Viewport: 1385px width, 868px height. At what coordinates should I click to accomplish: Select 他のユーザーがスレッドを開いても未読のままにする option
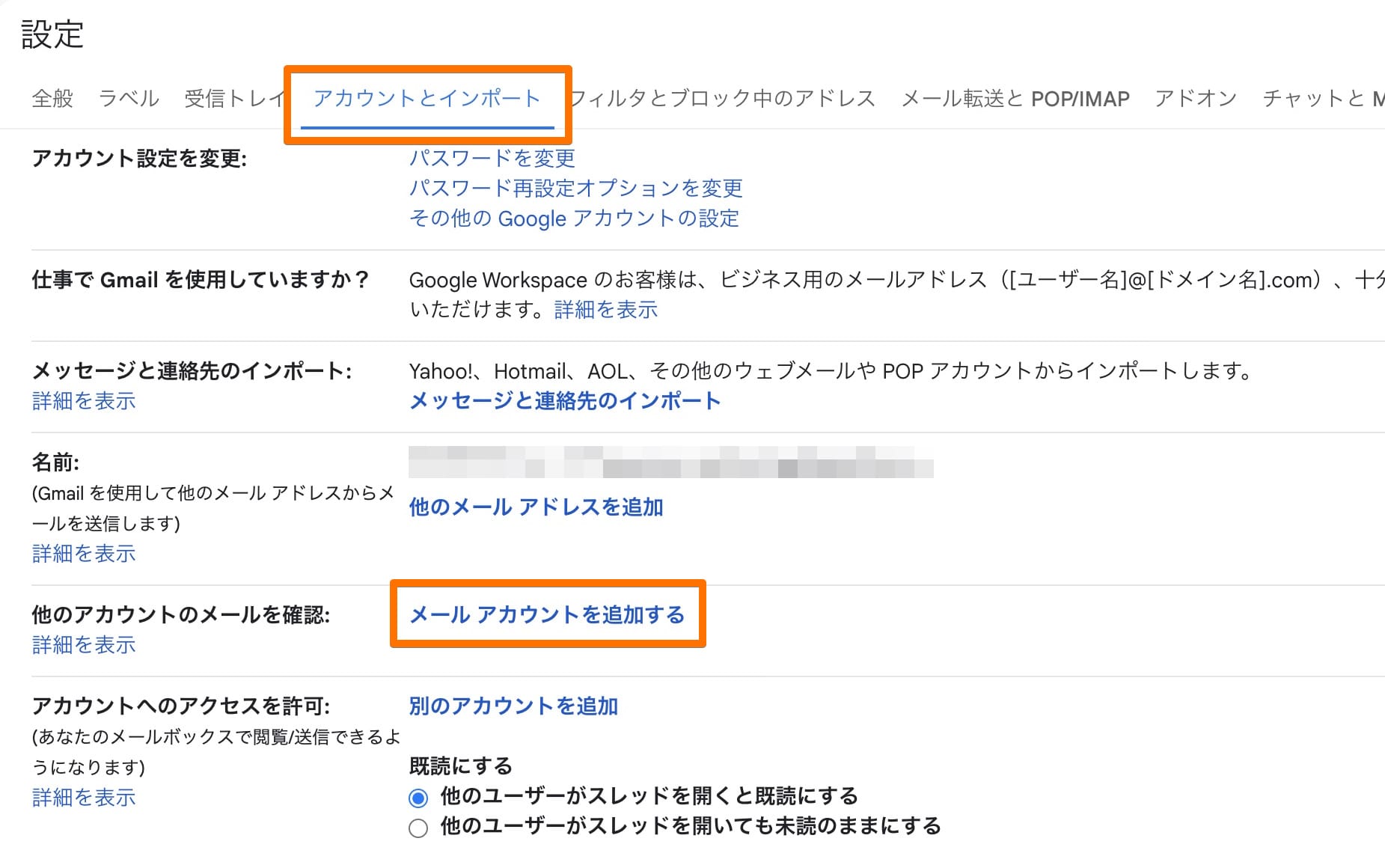(x=418, y=828)
